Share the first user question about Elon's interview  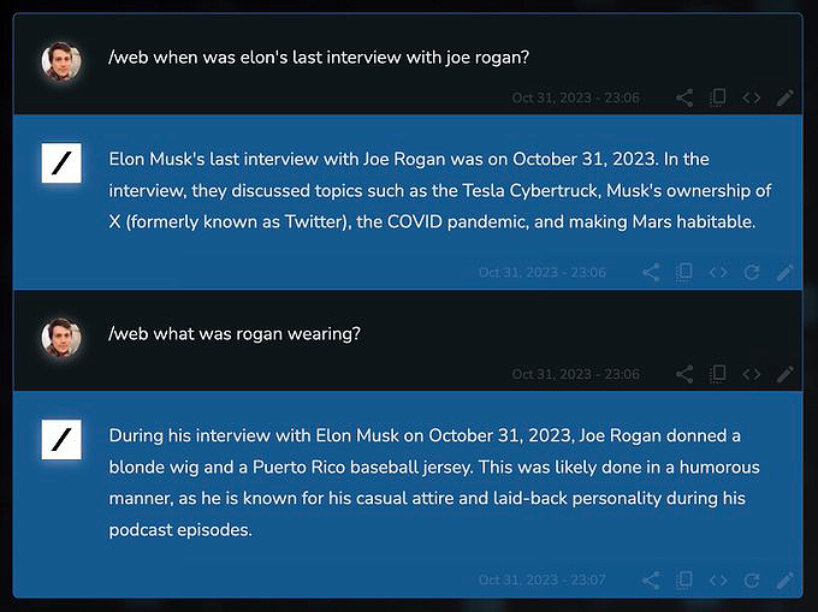click(x=686, y=97)
